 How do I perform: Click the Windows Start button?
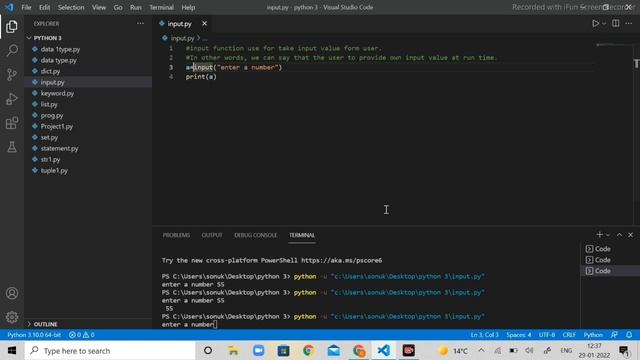click(12, 350)
